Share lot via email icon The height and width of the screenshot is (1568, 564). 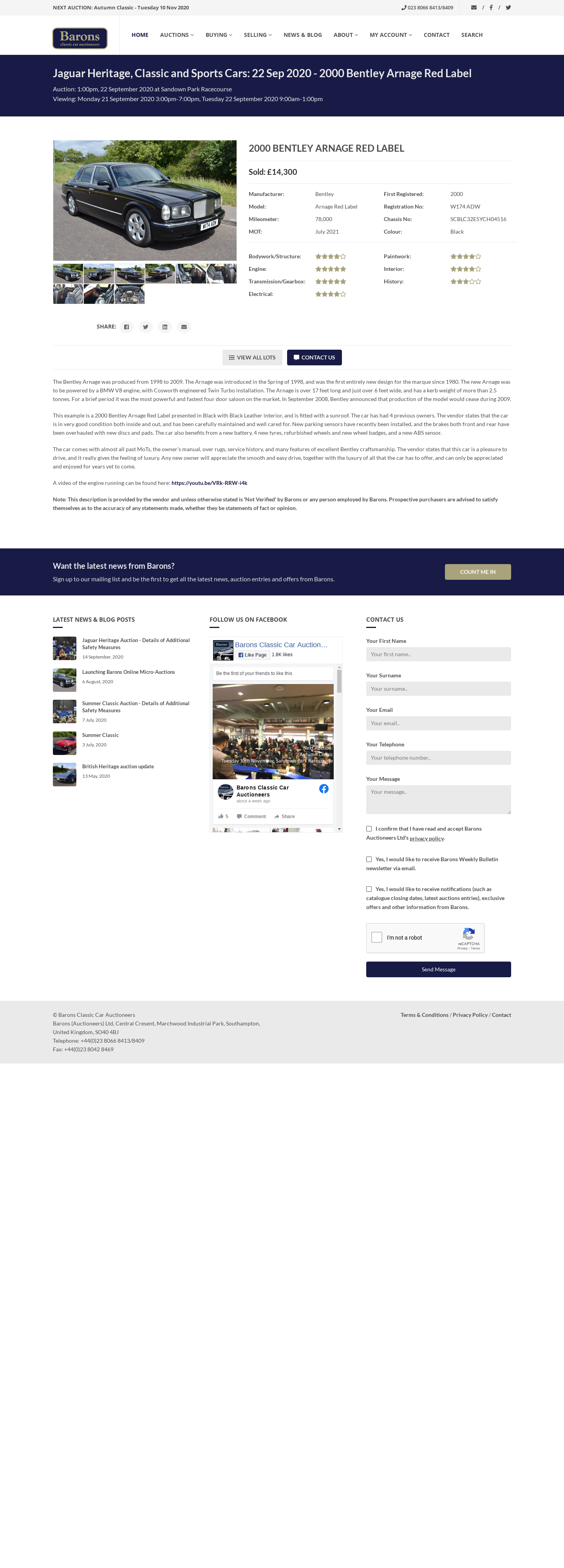[x=184, y=327]
